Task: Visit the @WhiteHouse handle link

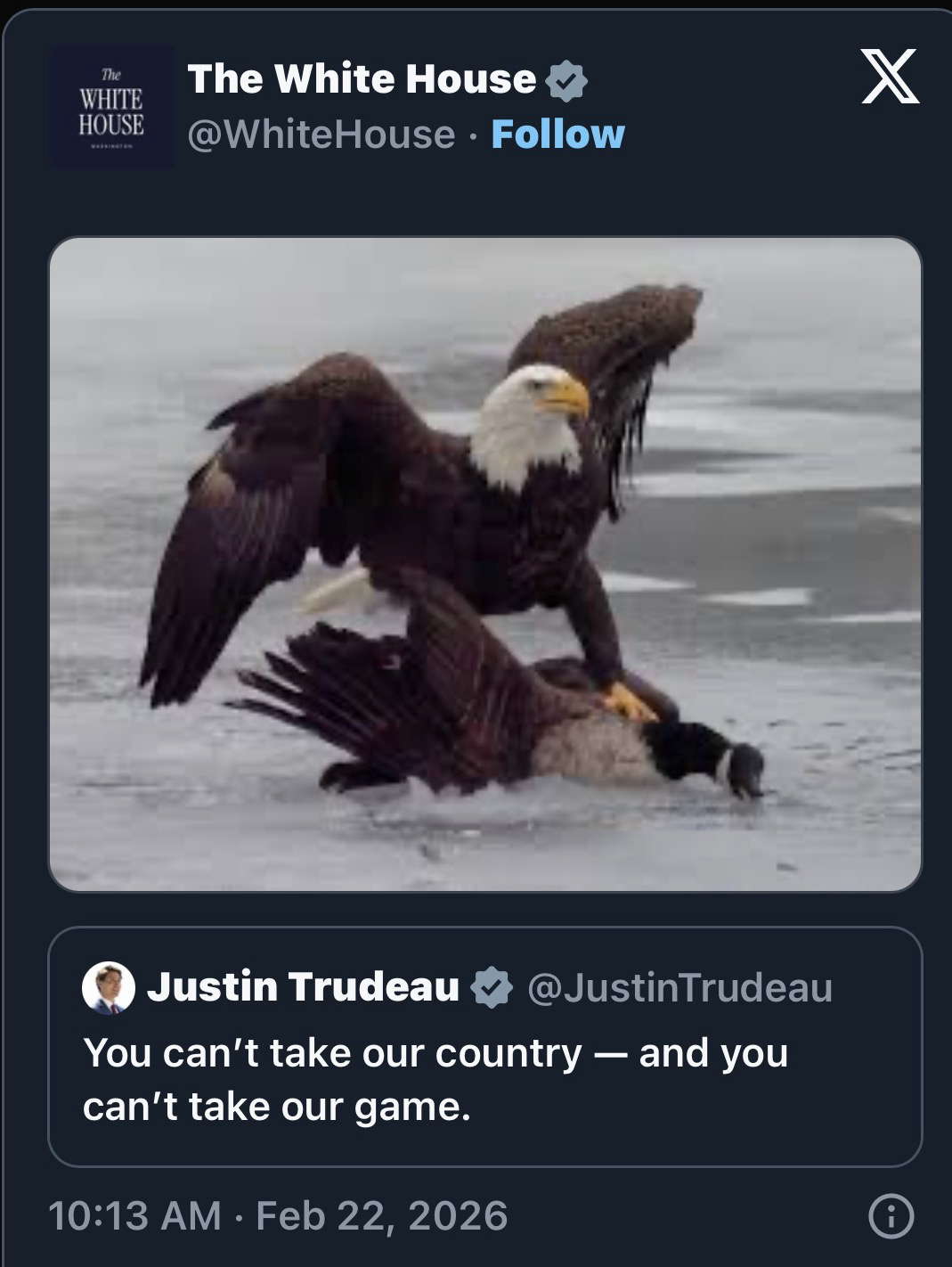Action: point(321,135)
